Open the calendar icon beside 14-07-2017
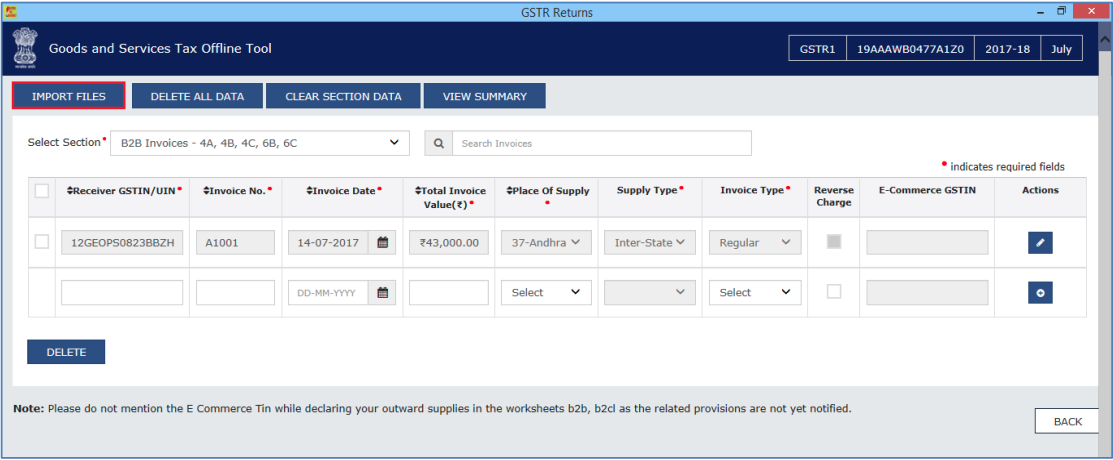The width and height of the screenshot is (1113, 460). 382,243
